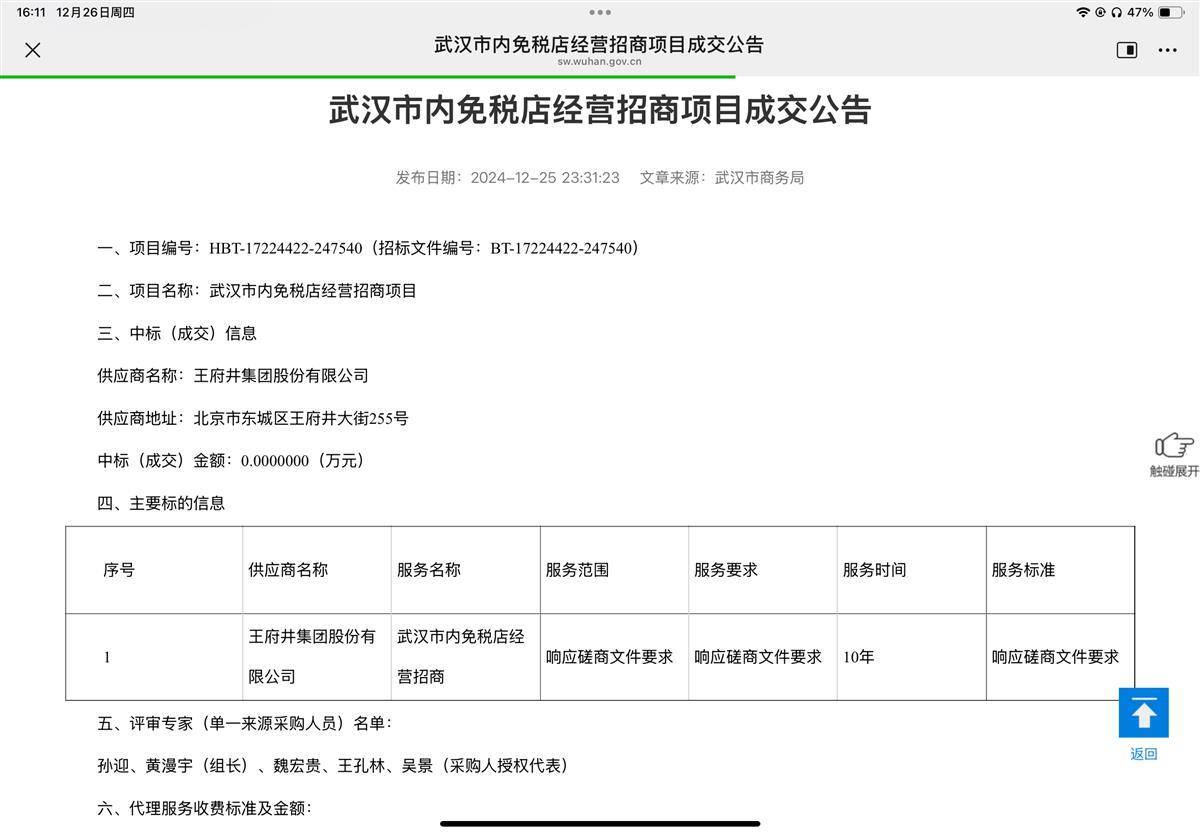
Task: Tap the headphones status icon
Action: pyautogui.click(x=1115, y=12)
